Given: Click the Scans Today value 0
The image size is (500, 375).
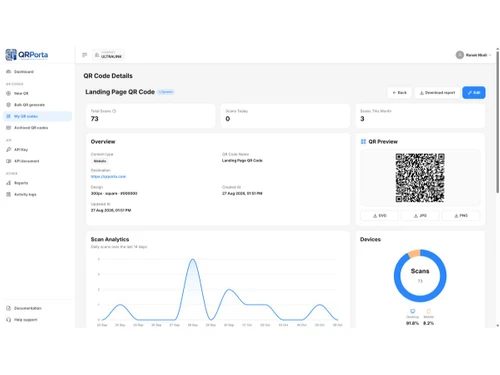Looking at the screenshot, I should 228,119.
